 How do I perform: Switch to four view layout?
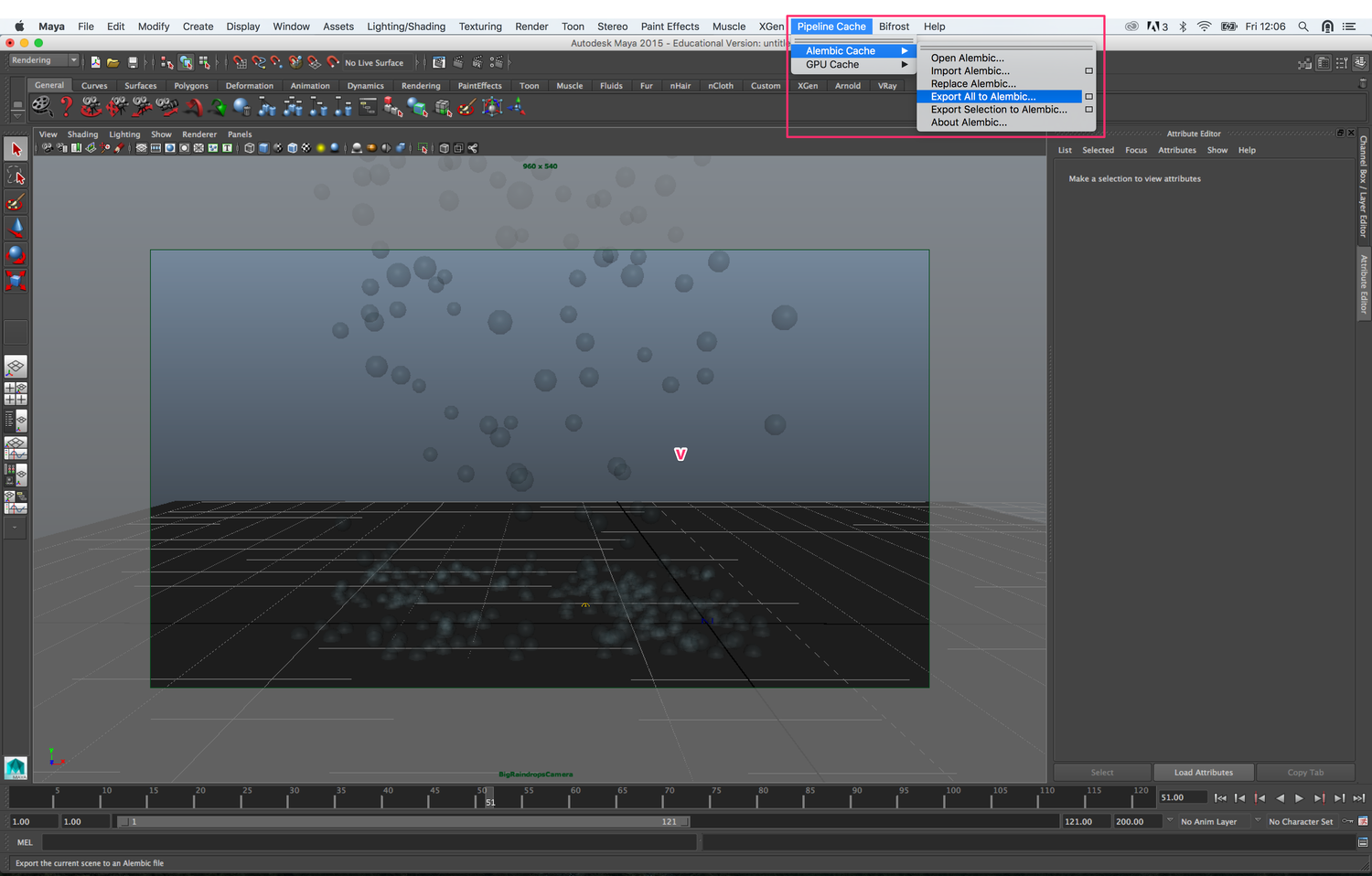click(x=16, y=394)
